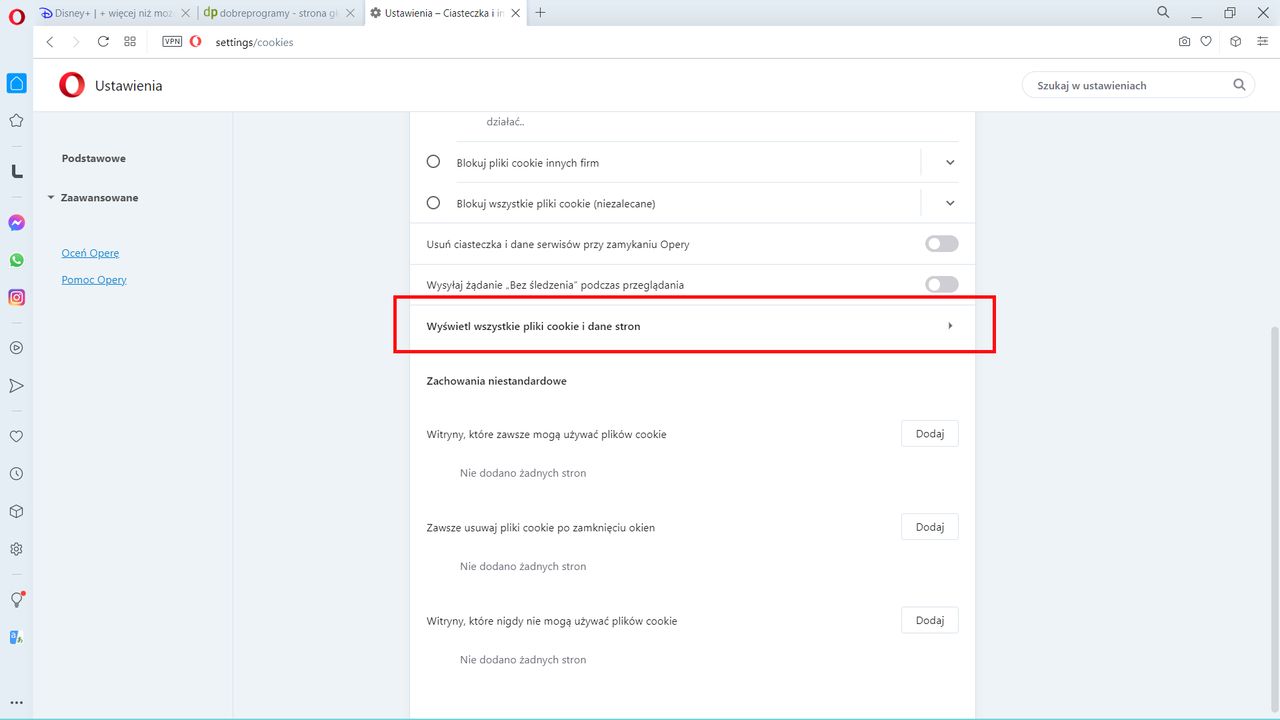This screenshot has width=1280, height=720.
Task: Open Extensions cube icon in sidebar
Action: click(16, 511)
